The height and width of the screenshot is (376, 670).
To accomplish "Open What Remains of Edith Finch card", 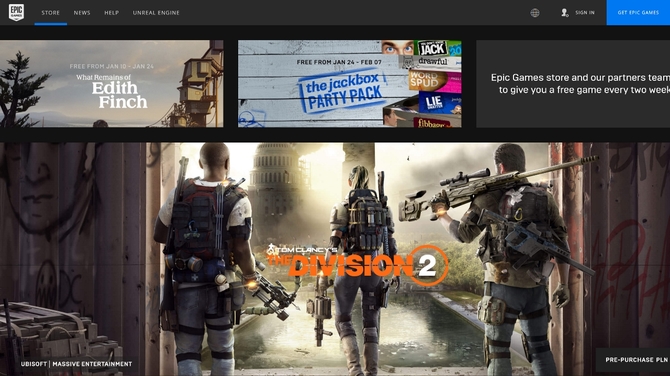I will [x=112, y=84].
